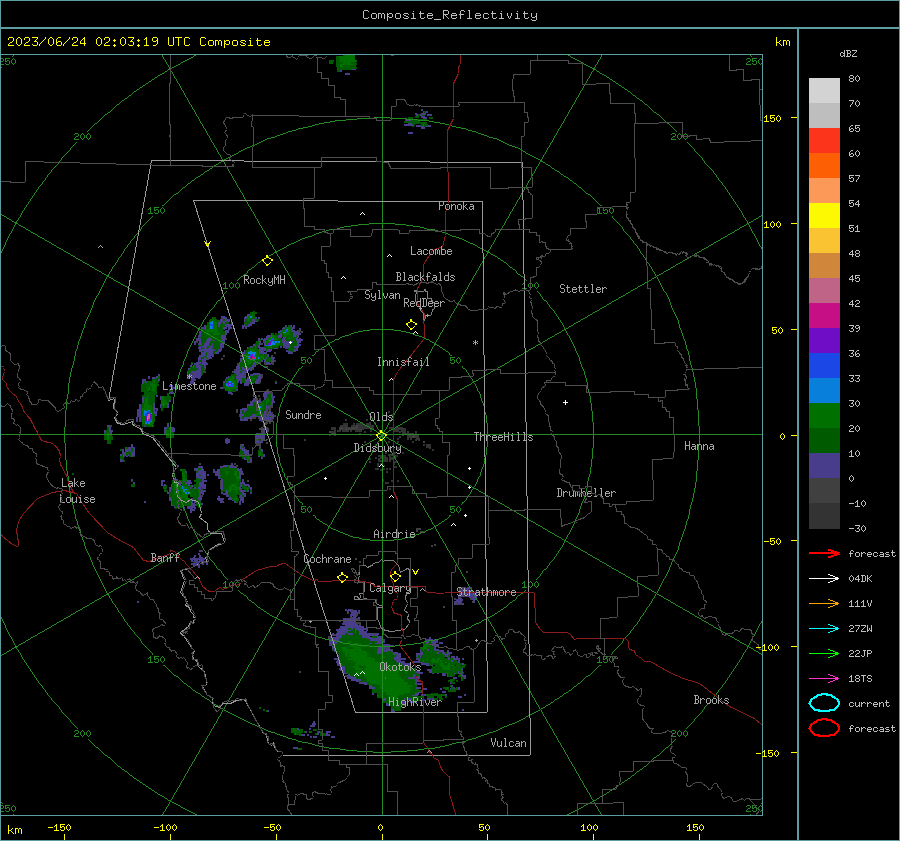Click the ThreeHills label
900x841 pixels.
(x=503, y=437)
